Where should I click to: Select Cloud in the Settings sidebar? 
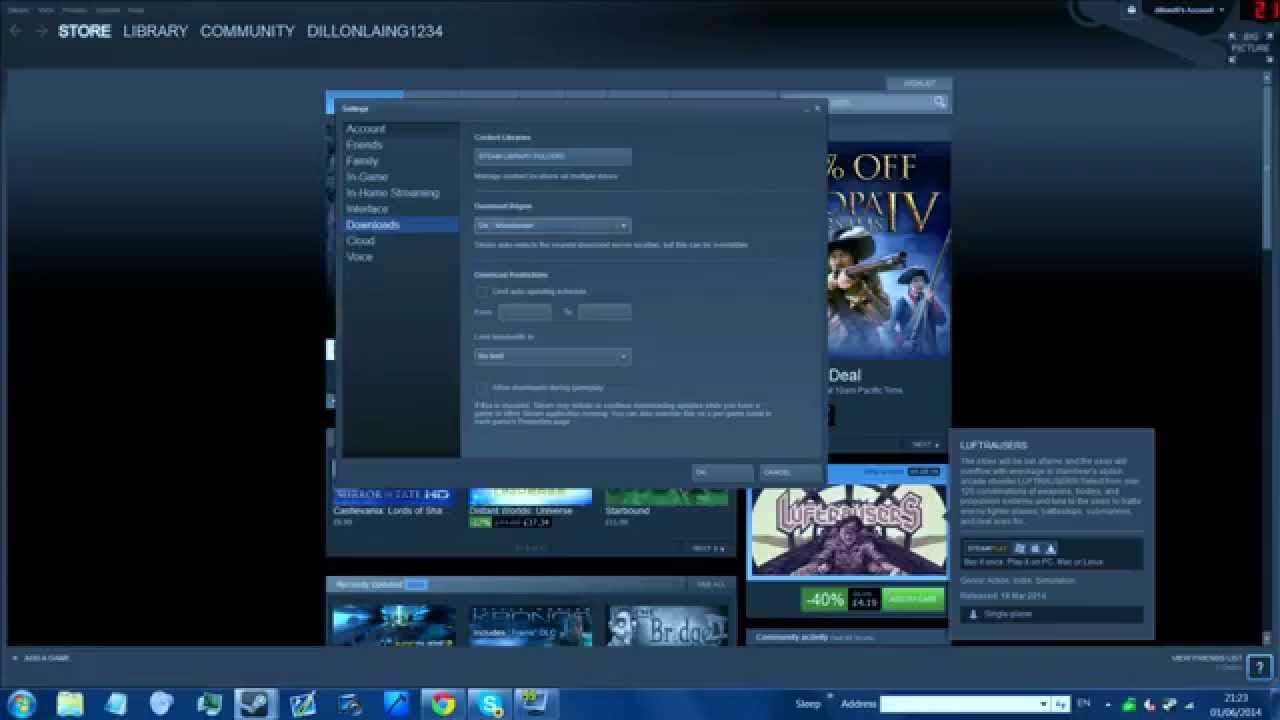(x=360, y=241)
